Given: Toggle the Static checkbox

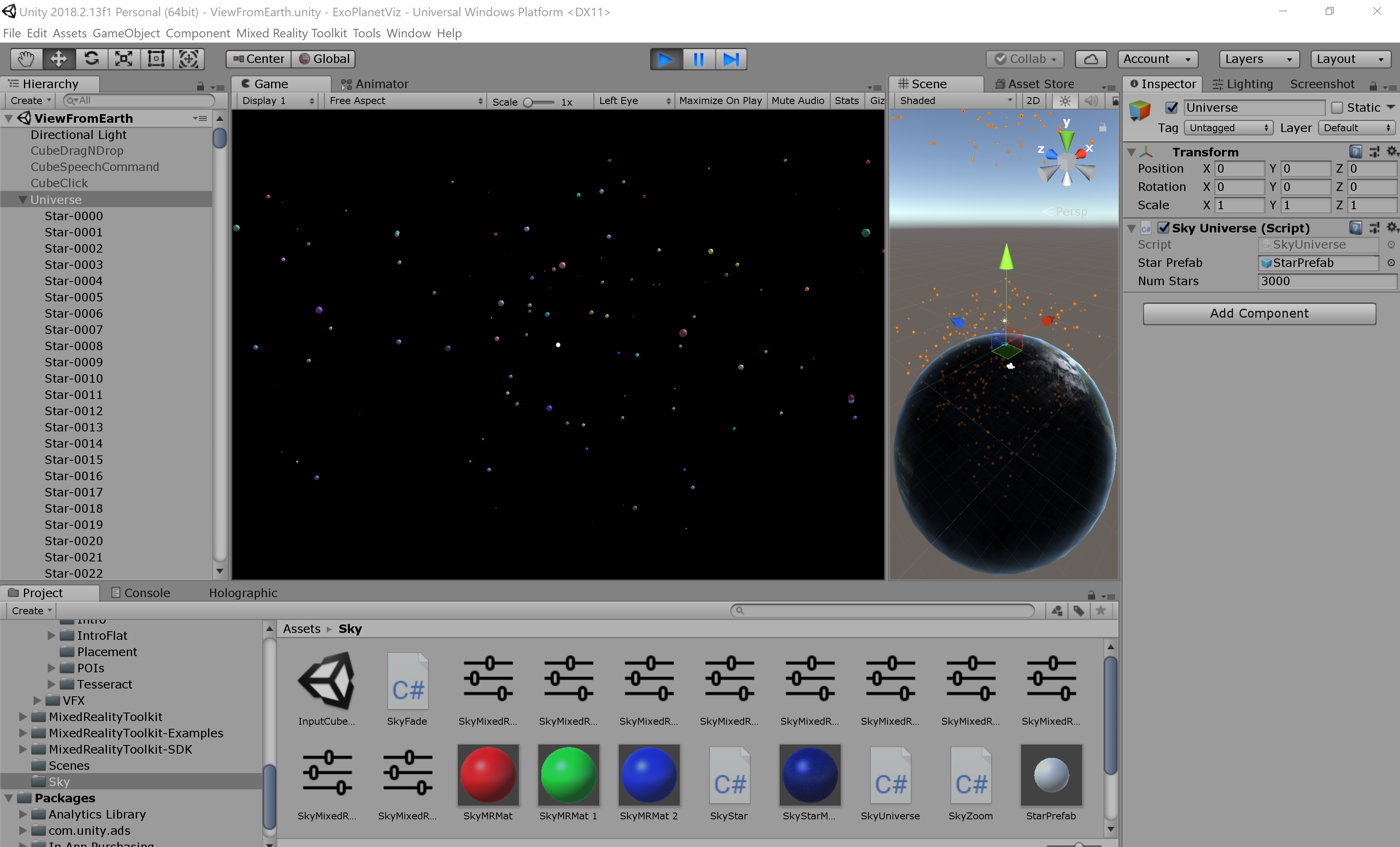Looking at the screenshot, I should point(1337,108).
